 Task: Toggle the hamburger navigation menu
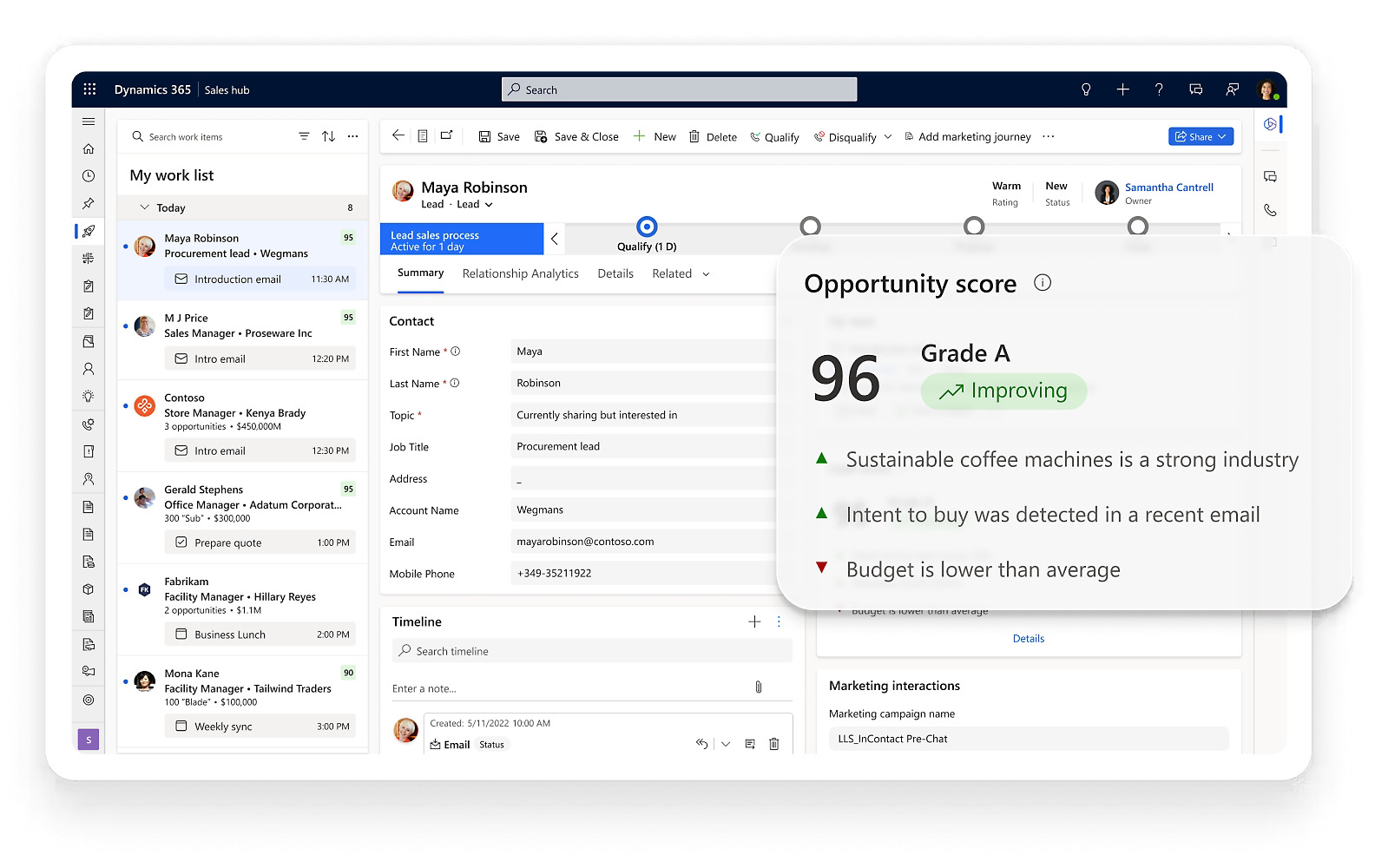click(x=89, y=122)
